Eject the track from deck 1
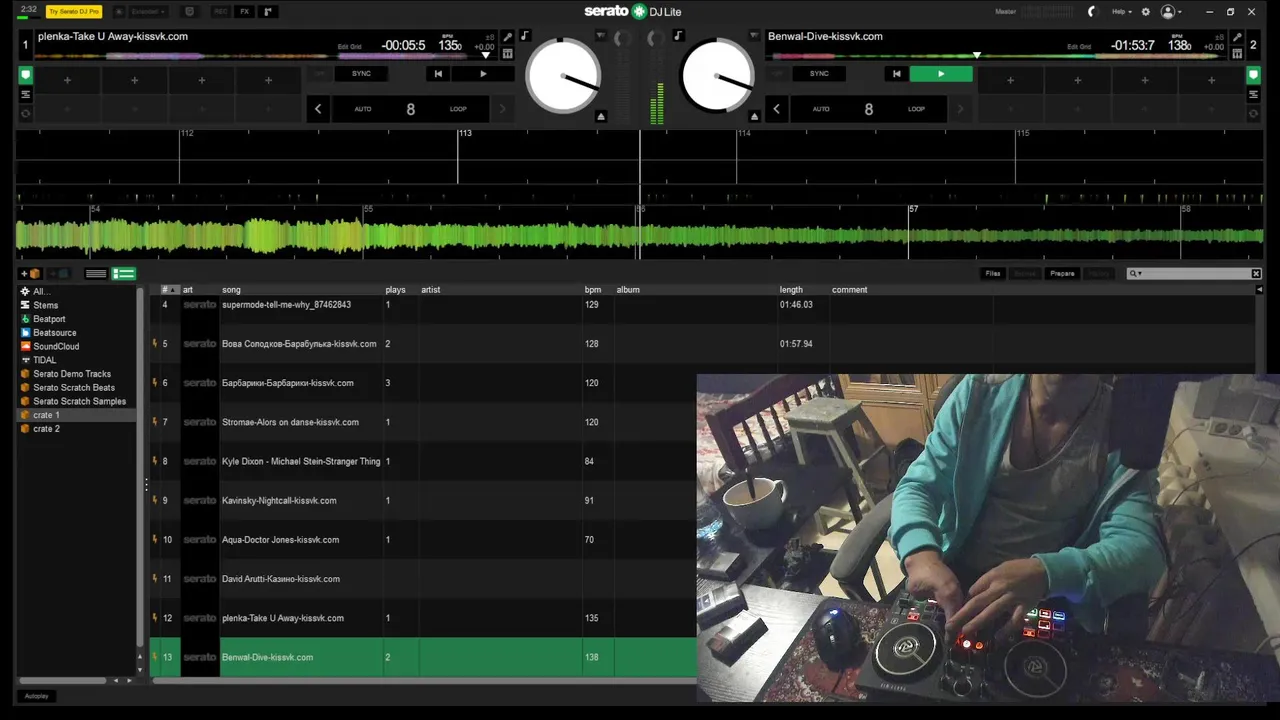The height and width of the screenshot is (720, 1280). point(601,116)
